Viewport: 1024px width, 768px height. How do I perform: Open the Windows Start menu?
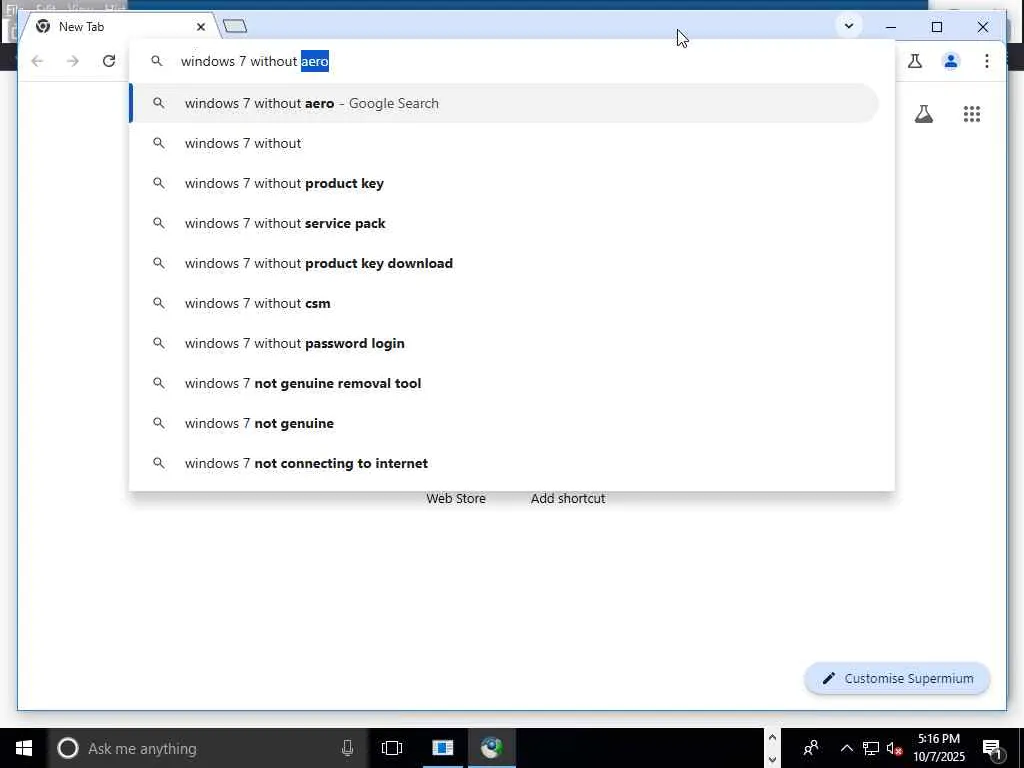pos(24,748)
